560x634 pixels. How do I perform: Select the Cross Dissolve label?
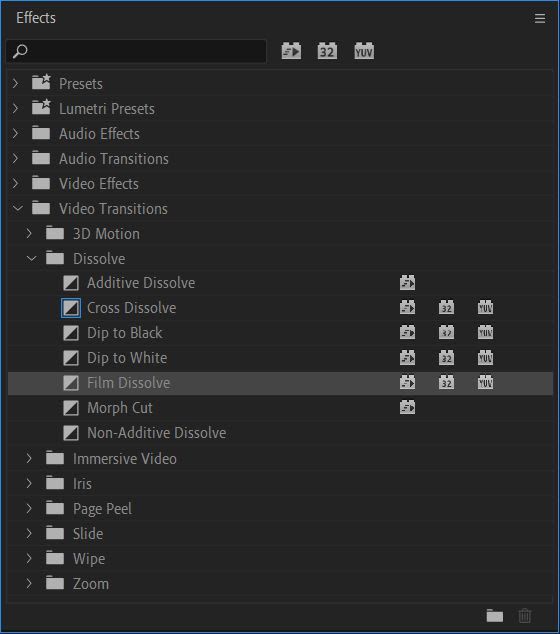point(132,308)
